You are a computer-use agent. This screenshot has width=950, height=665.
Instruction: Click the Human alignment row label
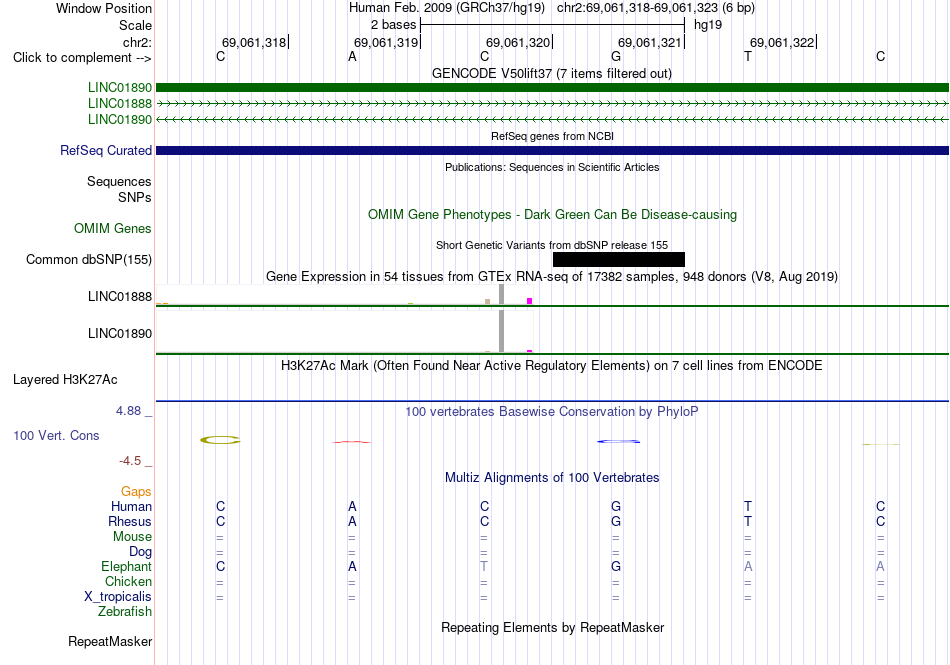(131, 506)
